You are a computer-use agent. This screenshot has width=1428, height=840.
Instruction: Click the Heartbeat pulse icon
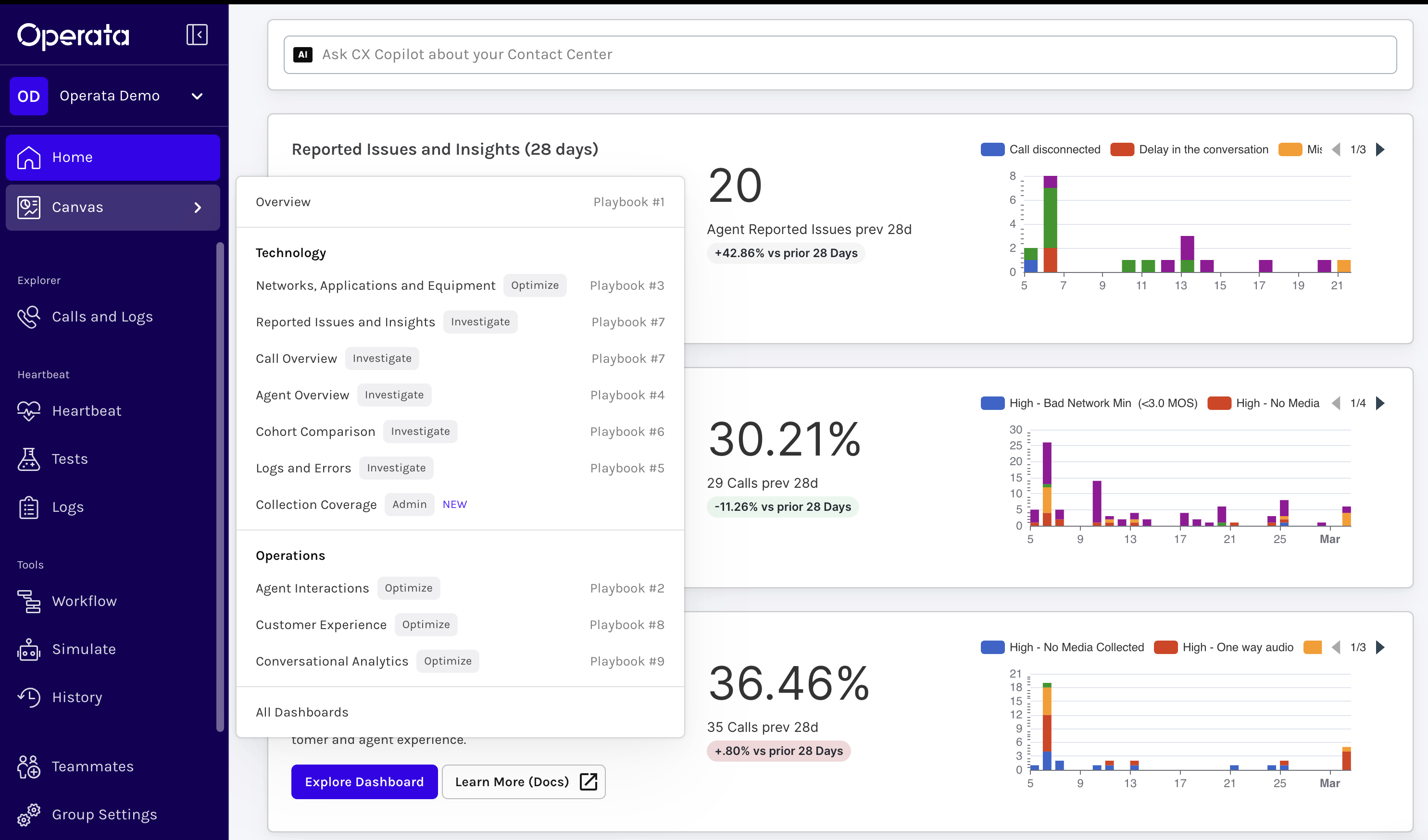coord(29,411)
